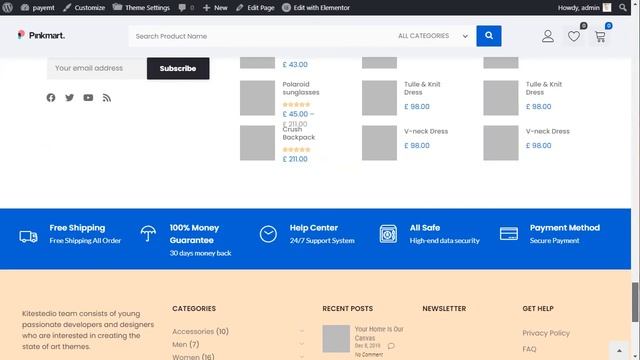Open the FAQ footer link
The width and height of the screenshot is (640, 360).
click(529, 349)
